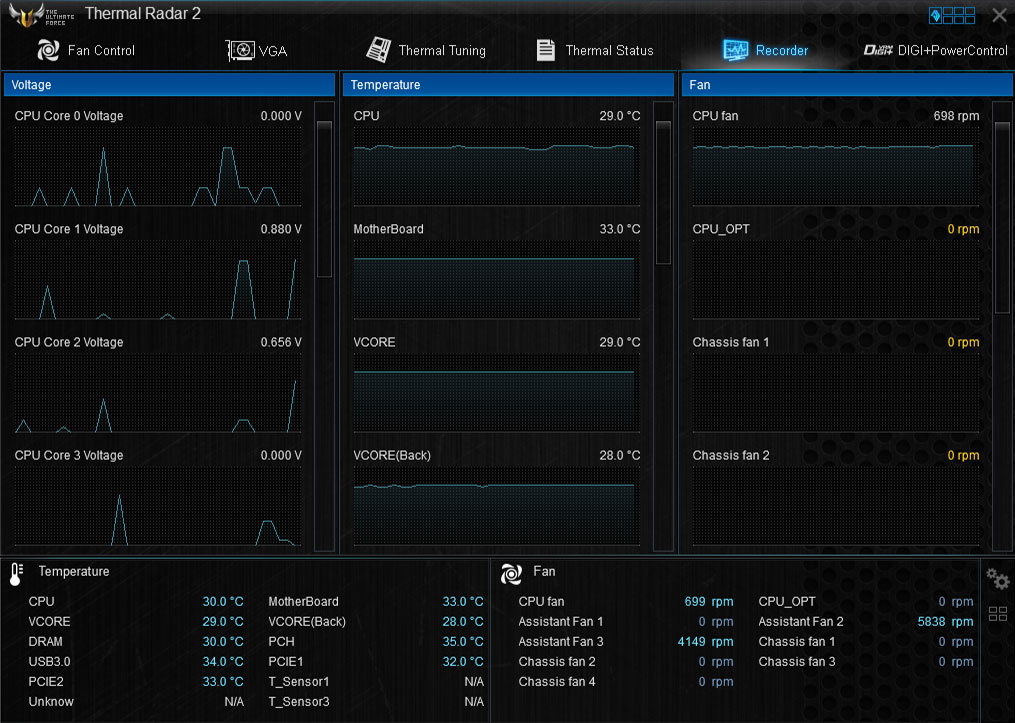Click the CPU fan 698 rpm graph
Viewport: 1015px width, 723px height.
point(836,166)
